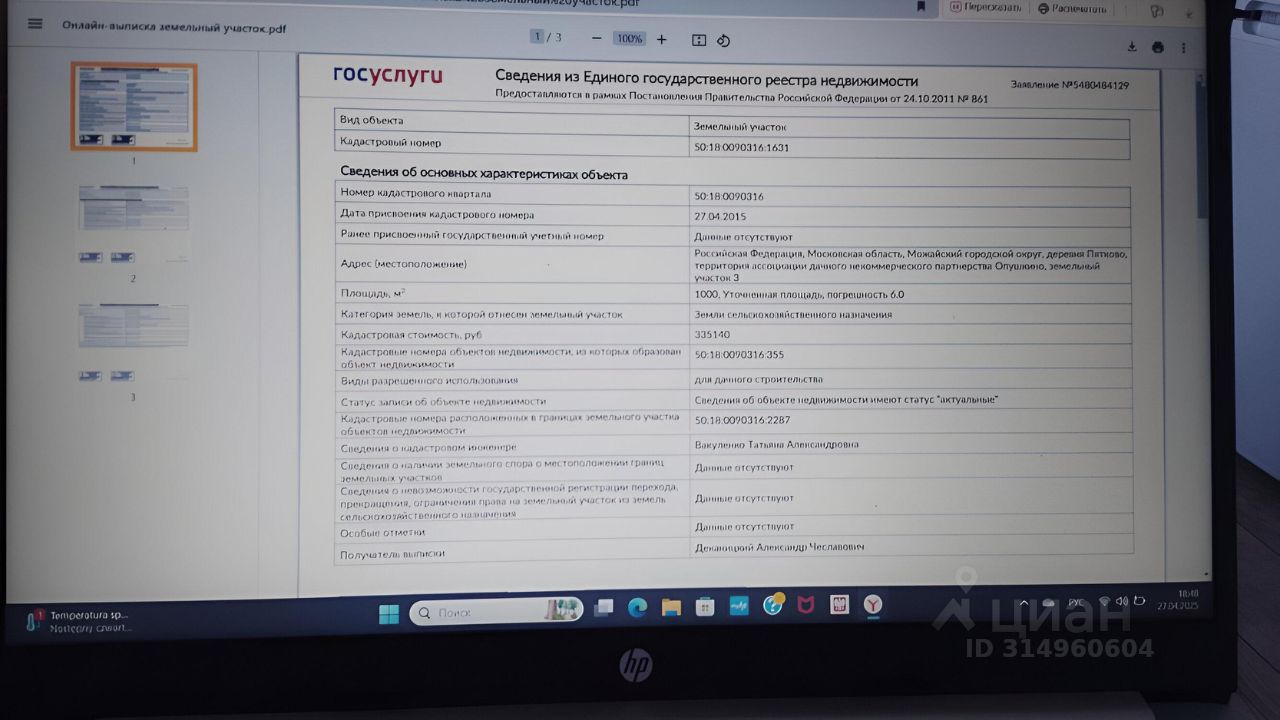Screen dimensions: 1280x720
Task: Open the battery tray icon
Action: (1140, 601)
